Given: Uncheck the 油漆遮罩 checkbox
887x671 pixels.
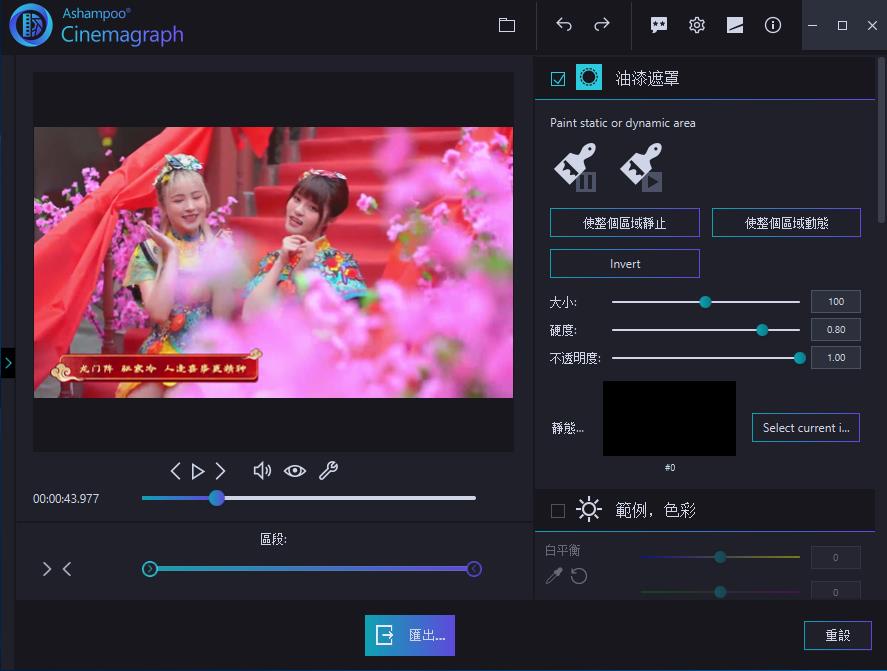Looking at the screenshot, I should 558,79.
